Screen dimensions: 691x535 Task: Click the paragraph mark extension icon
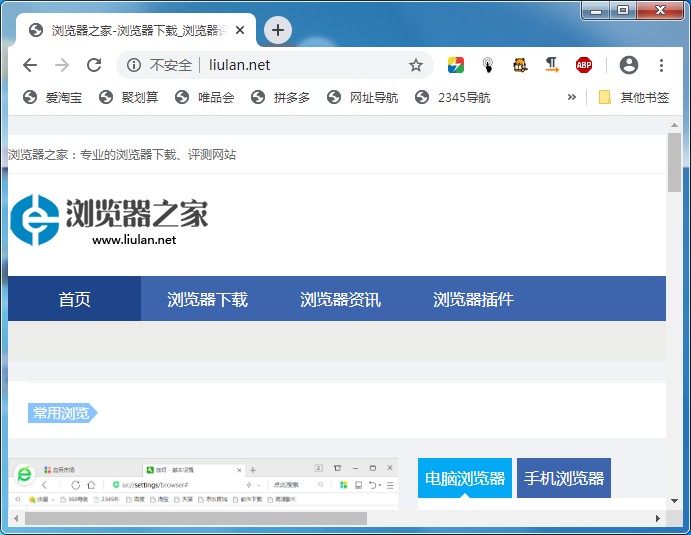click(552, 65)
